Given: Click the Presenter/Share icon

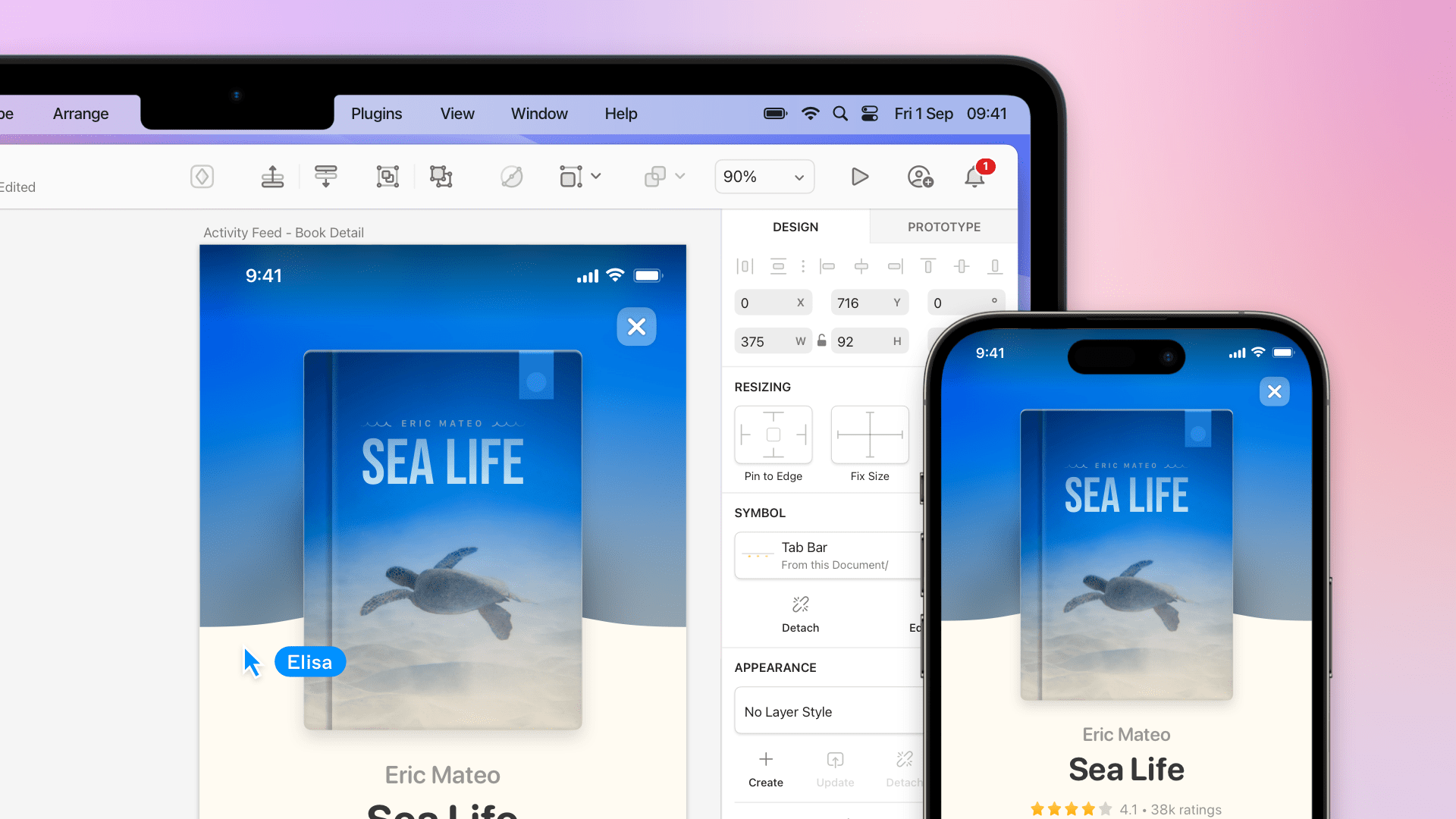Looking at the screenshot, I should click(919, 177).
